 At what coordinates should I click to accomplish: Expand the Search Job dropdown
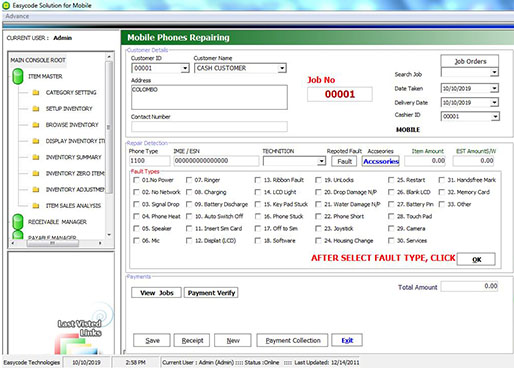point(494,72)
